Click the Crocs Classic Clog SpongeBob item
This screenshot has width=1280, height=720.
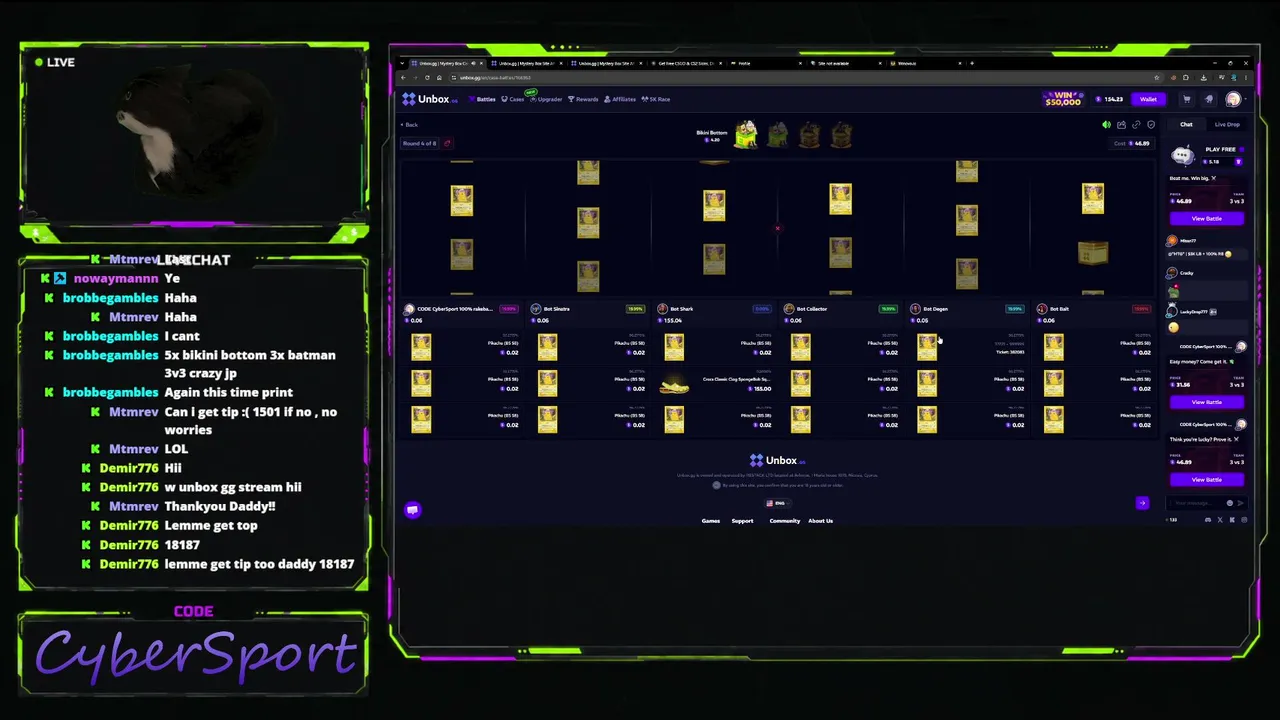coord(675,384)
